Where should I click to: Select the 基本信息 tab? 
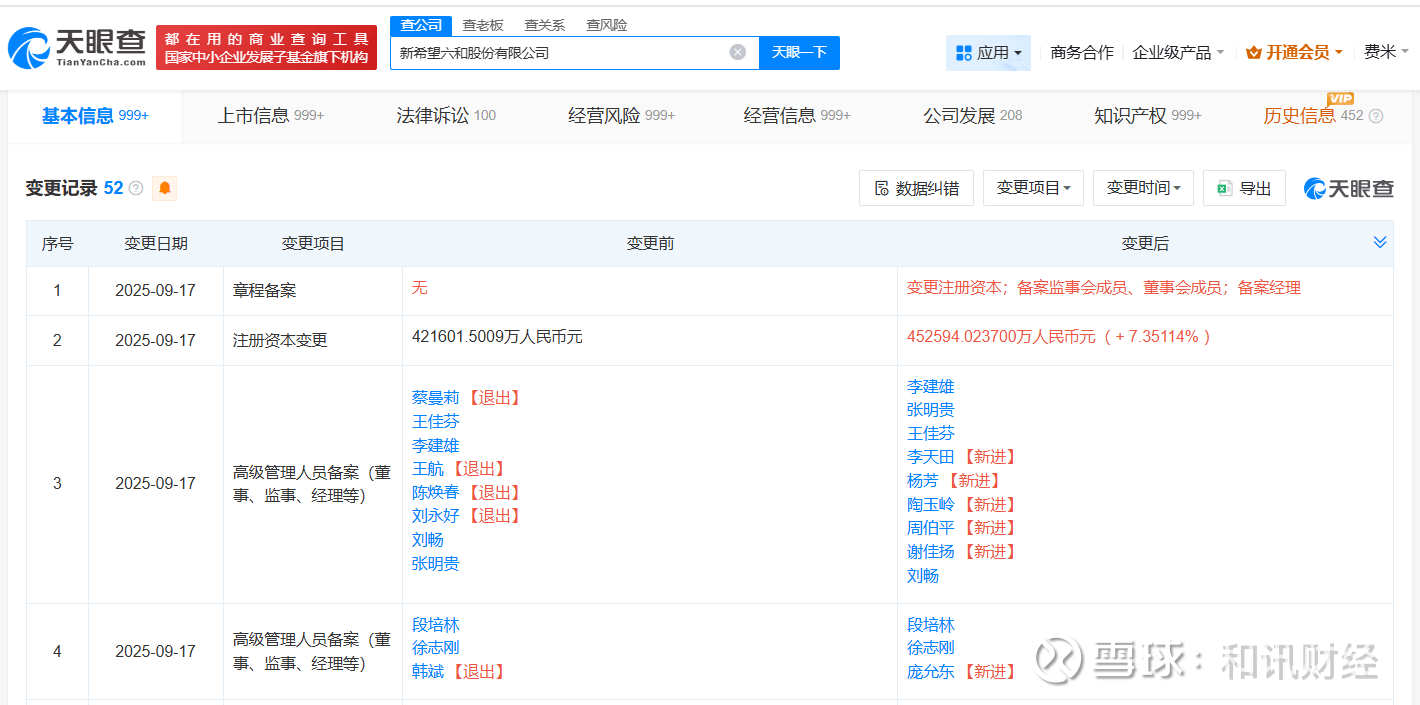[95, 116]
